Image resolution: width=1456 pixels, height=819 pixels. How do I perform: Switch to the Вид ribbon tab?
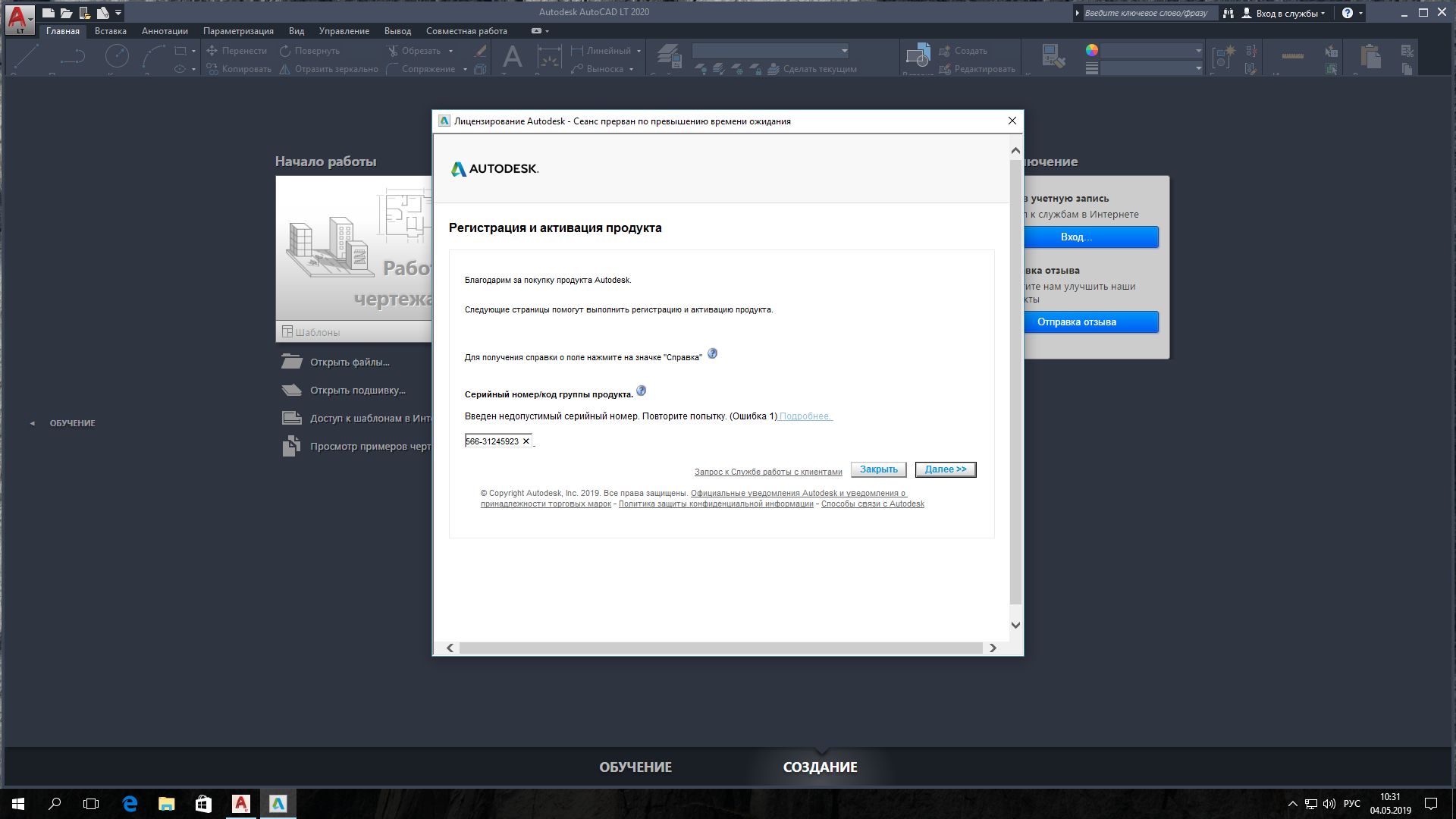(x=297, y=31)
